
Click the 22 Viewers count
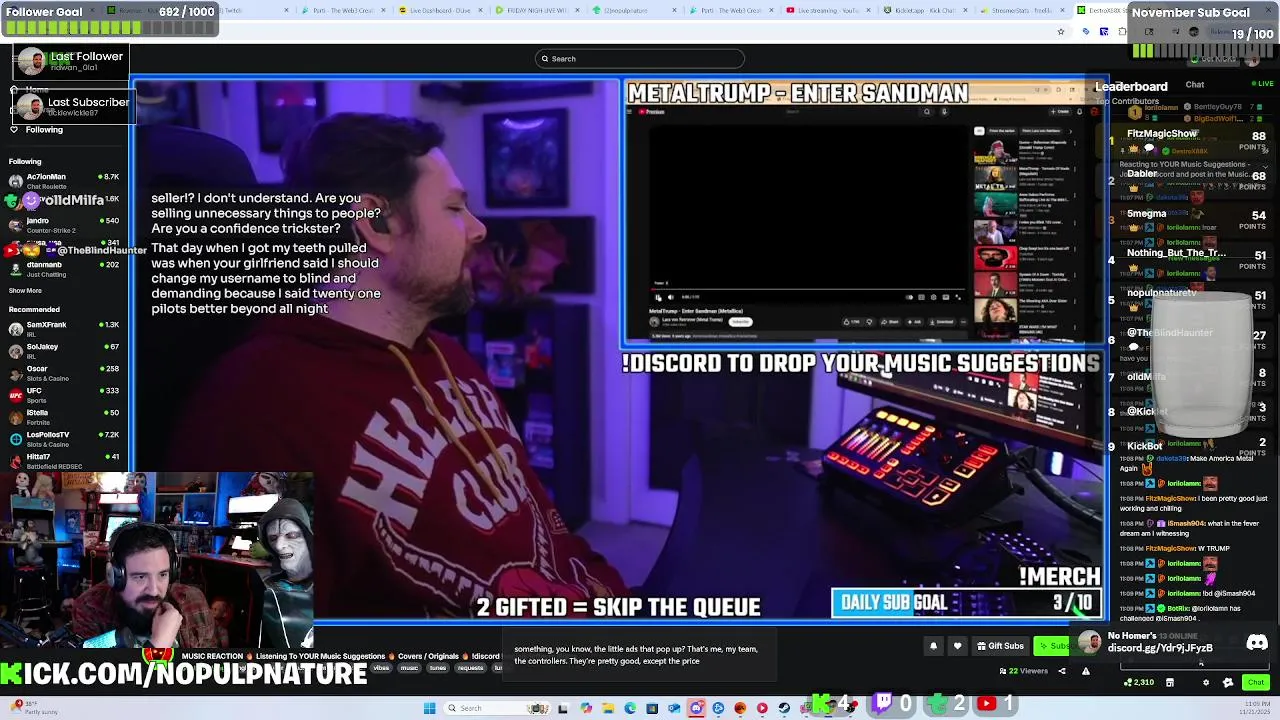point(1025,671)
